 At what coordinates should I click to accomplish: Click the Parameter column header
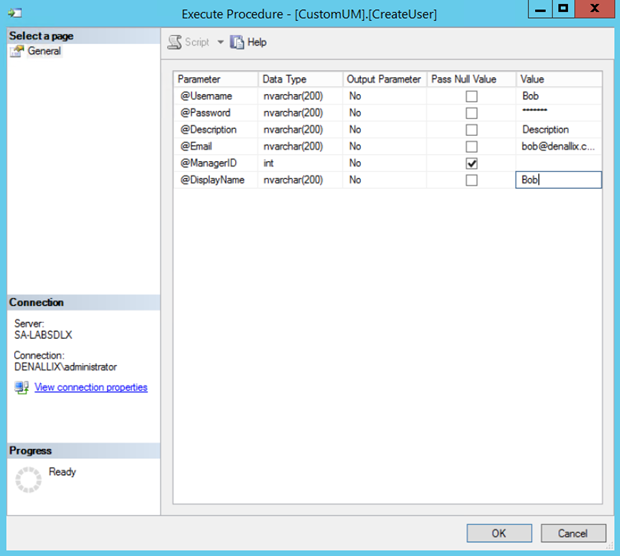click(x=216, y=79)
